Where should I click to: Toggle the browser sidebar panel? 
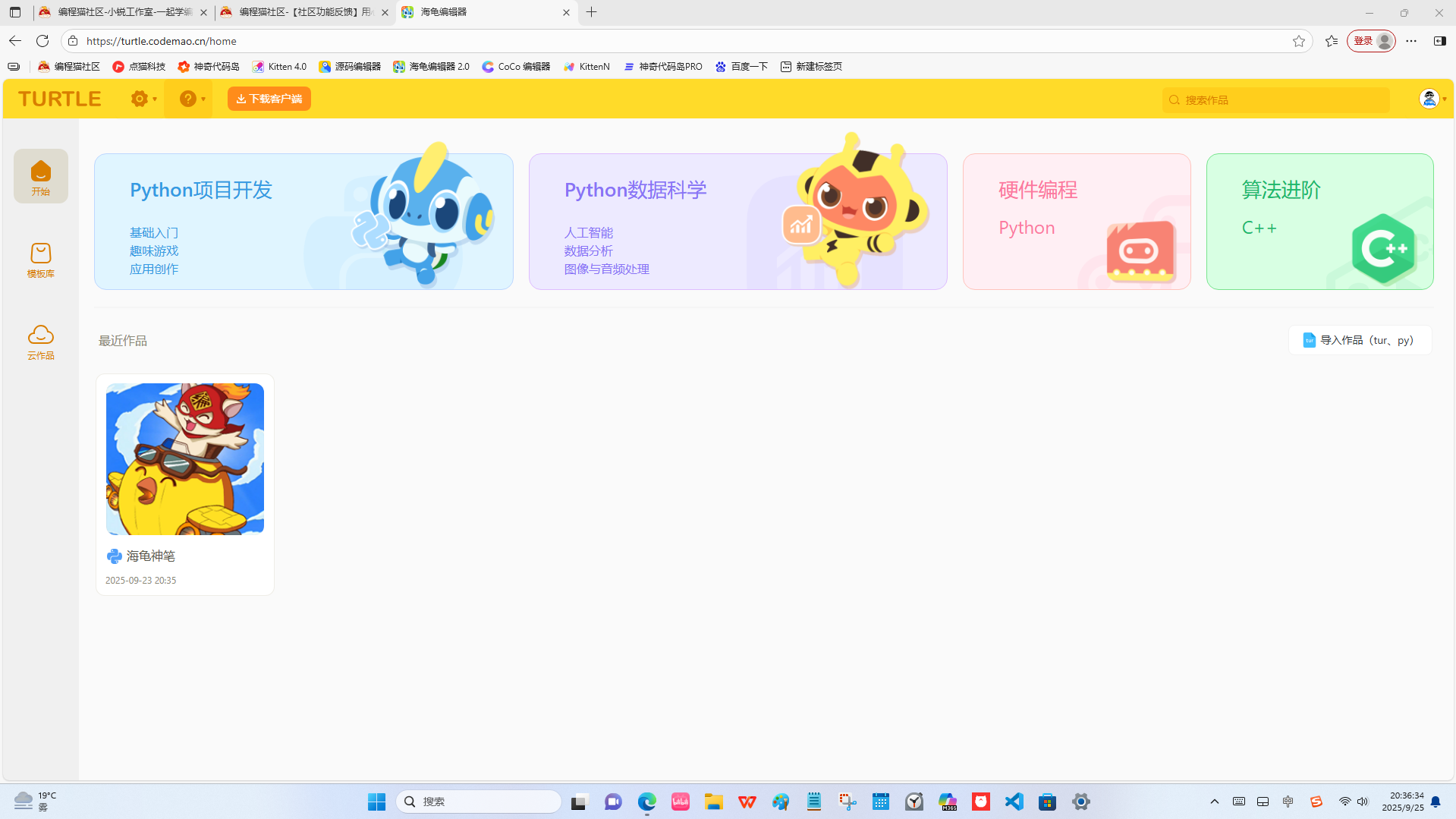point(1439,41)
